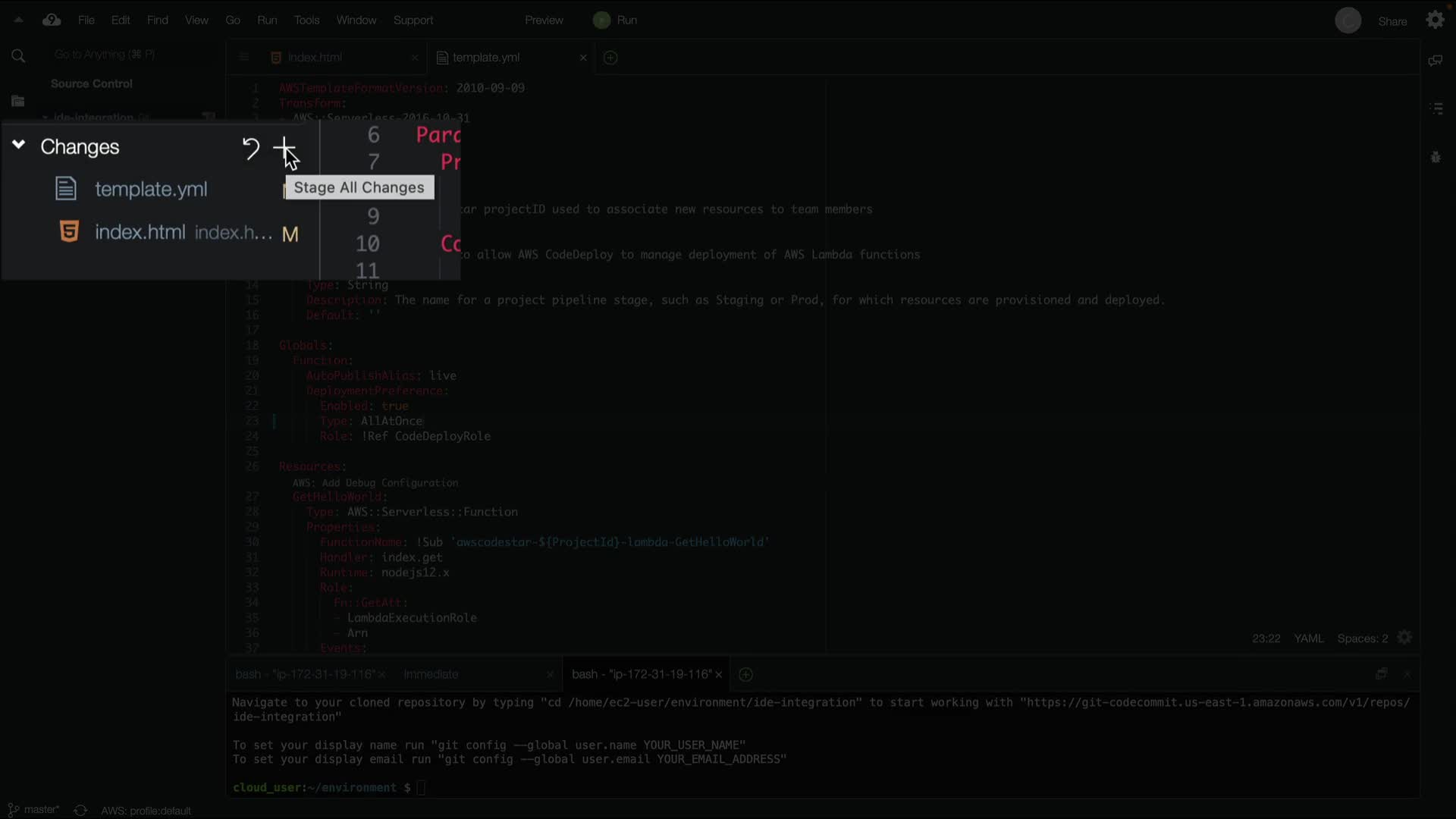The image size is (1456, 819).
Task: Open the Tools menu
Action: click(x=306, y=20)
